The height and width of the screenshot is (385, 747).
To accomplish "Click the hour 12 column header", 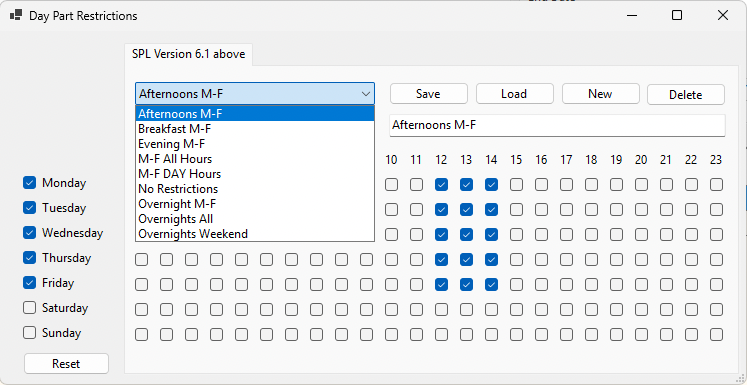I will click(441, 160).
